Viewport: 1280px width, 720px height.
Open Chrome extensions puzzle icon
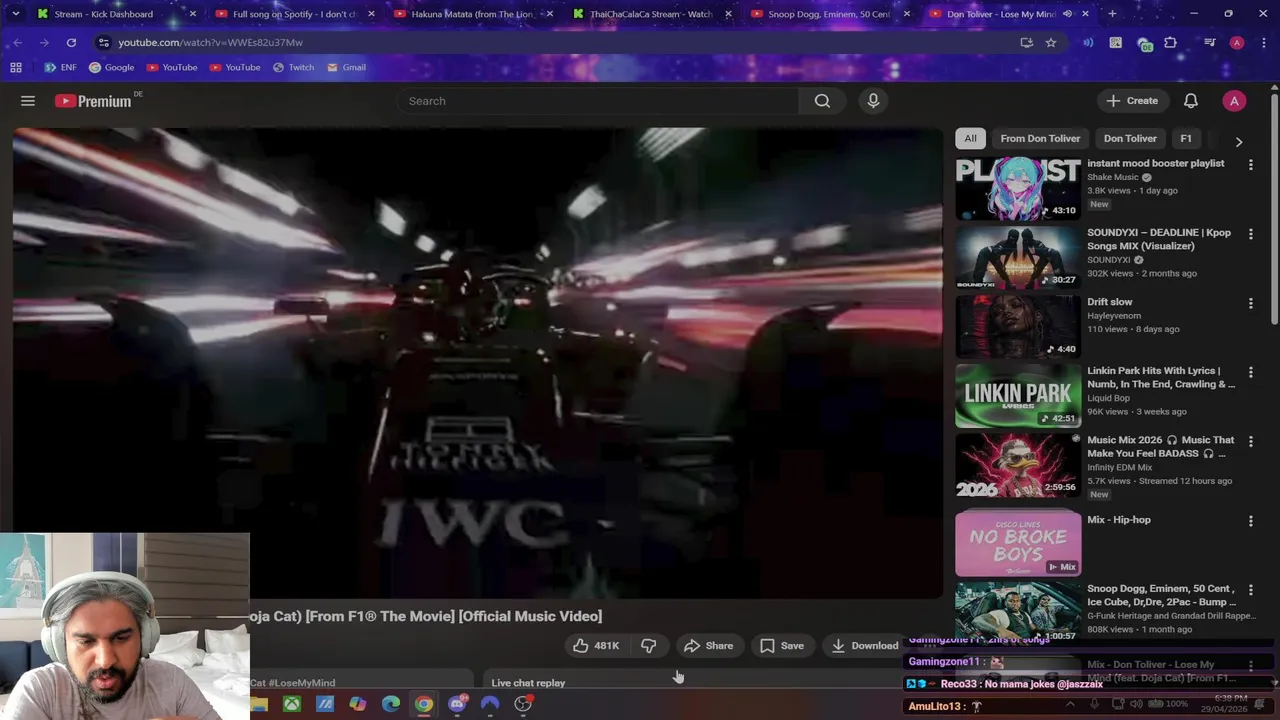coord(1170,42)
